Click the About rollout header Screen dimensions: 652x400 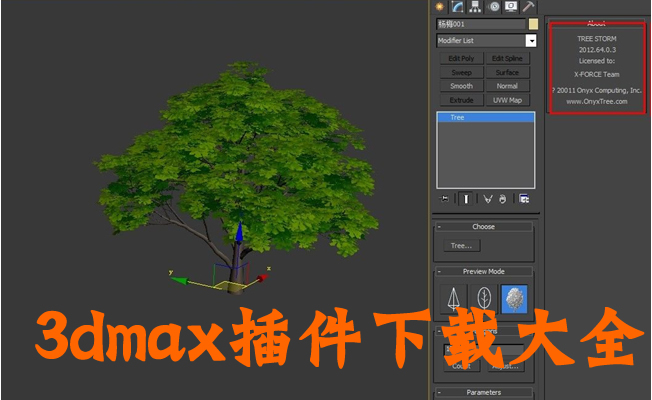coord(596,23)
